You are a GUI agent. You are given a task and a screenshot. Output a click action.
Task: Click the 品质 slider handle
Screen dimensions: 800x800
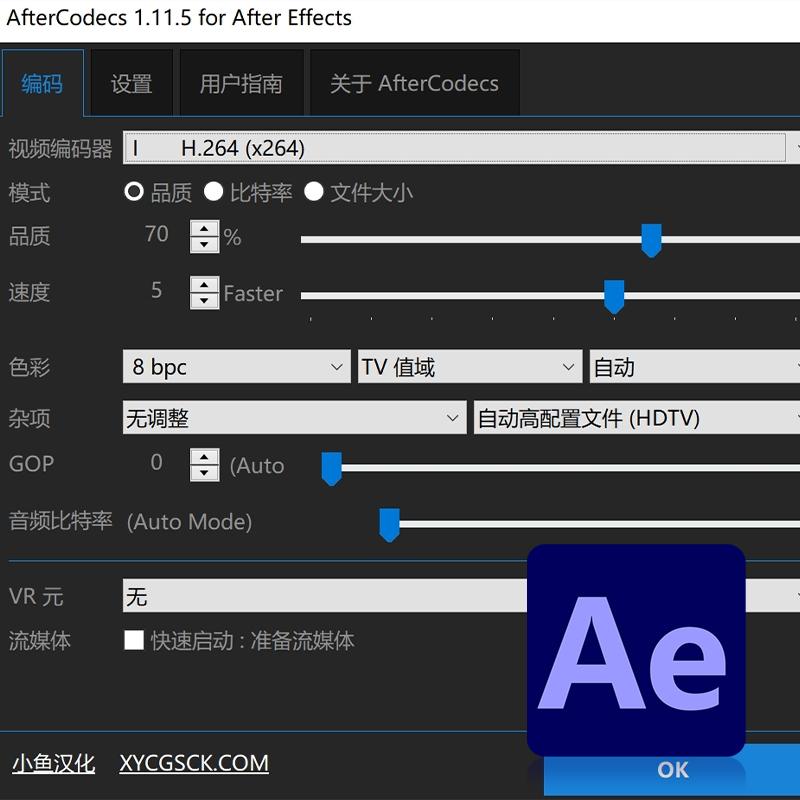(651, 240)
